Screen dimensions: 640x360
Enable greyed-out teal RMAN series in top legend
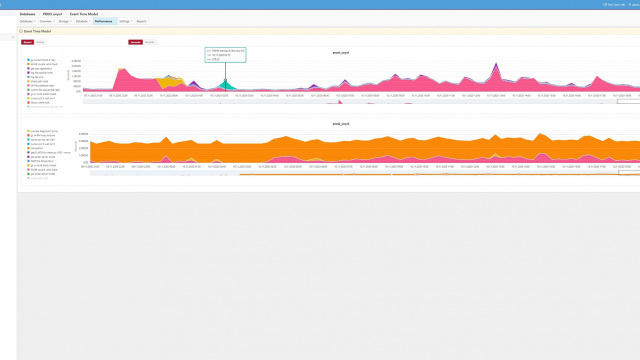[45, 107]
